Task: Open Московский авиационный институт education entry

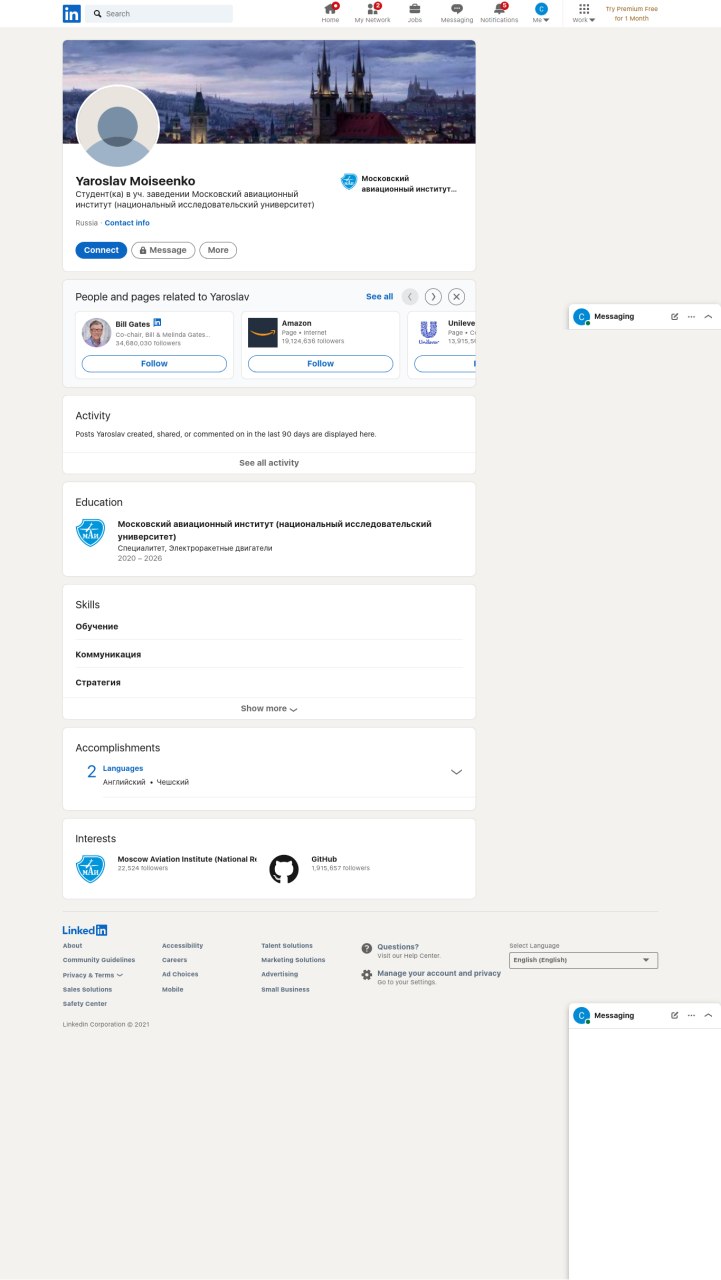Action: (275, 530)
